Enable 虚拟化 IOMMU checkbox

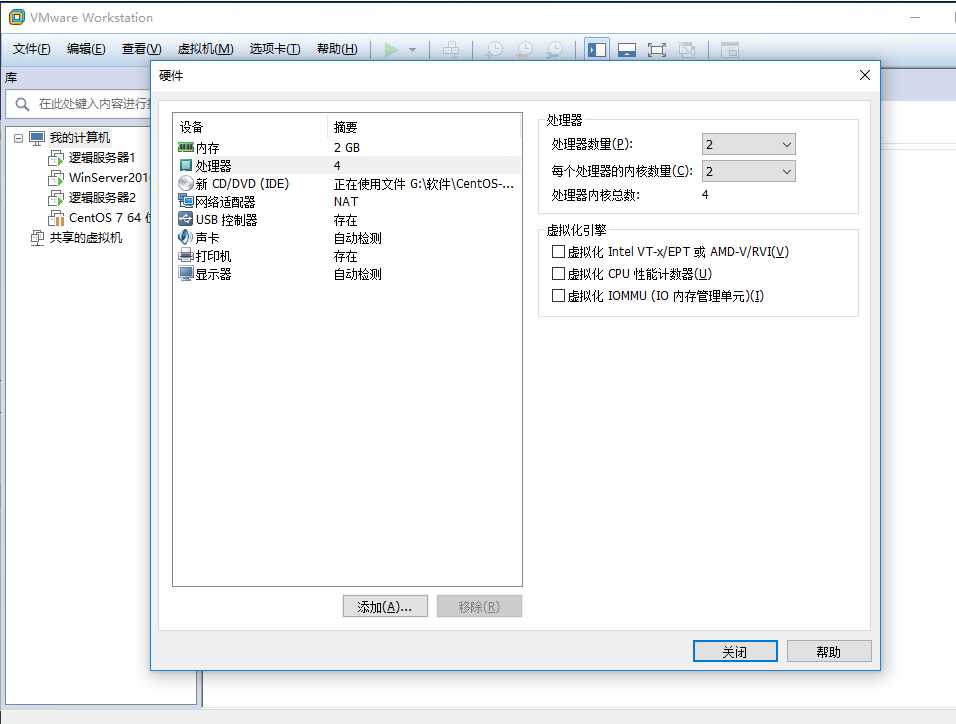click(558, 296)
